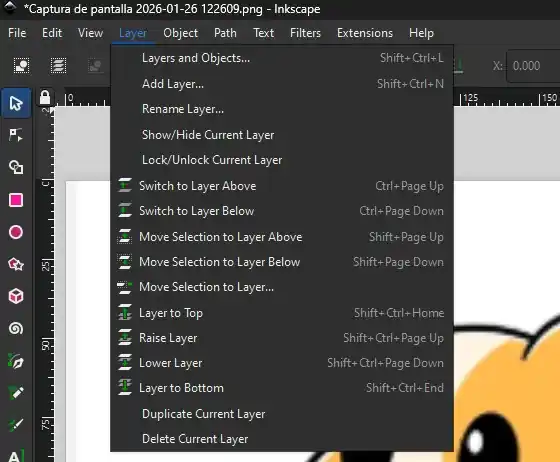The image size is (560, 462).
Task: Choose Layer to Top
Action: point(282,313)
